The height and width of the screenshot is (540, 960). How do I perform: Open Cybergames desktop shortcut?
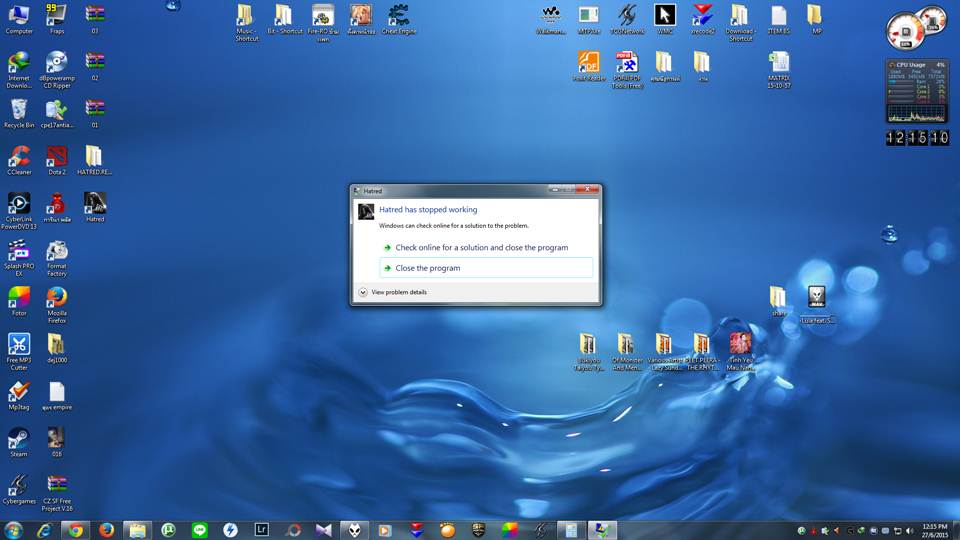coord(19,489)
